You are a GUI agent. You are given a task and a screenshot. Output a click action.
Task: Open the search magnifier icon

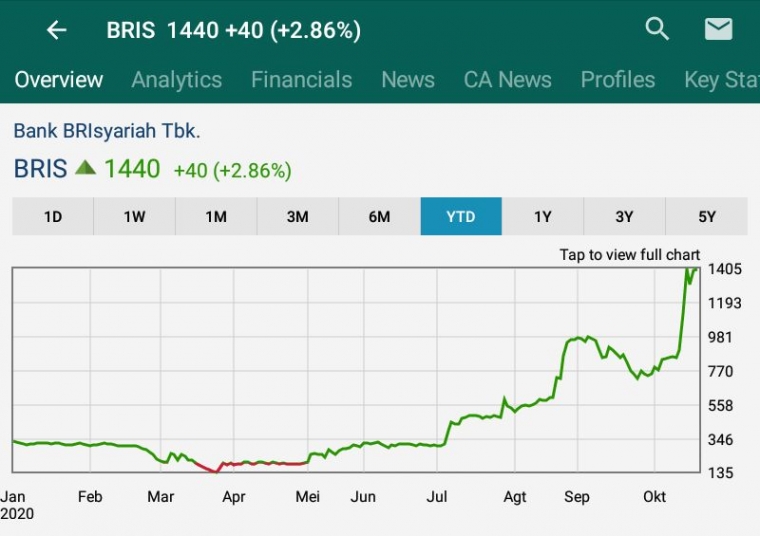pyautogui.click(x=657, y=29)
